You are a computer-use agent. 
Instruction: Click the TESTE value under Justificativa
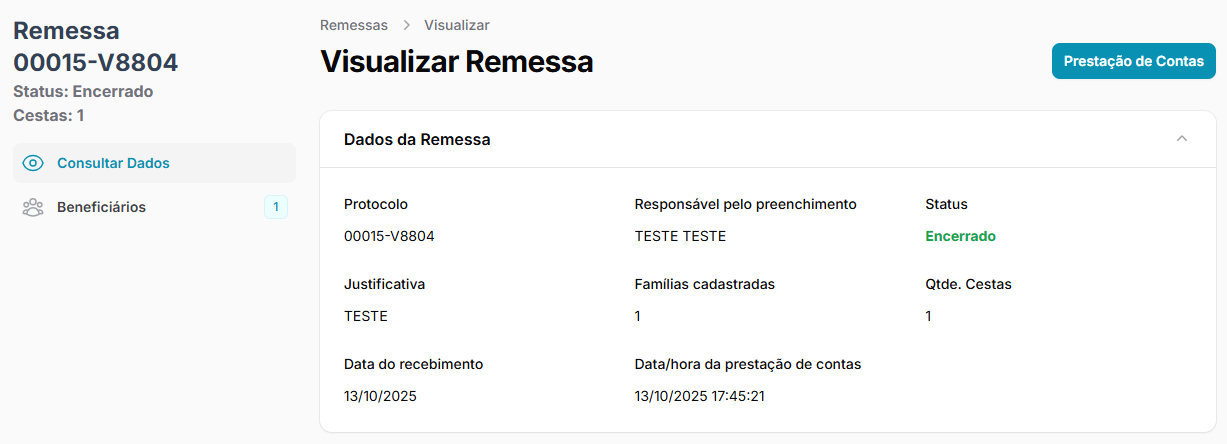[366, 317]
